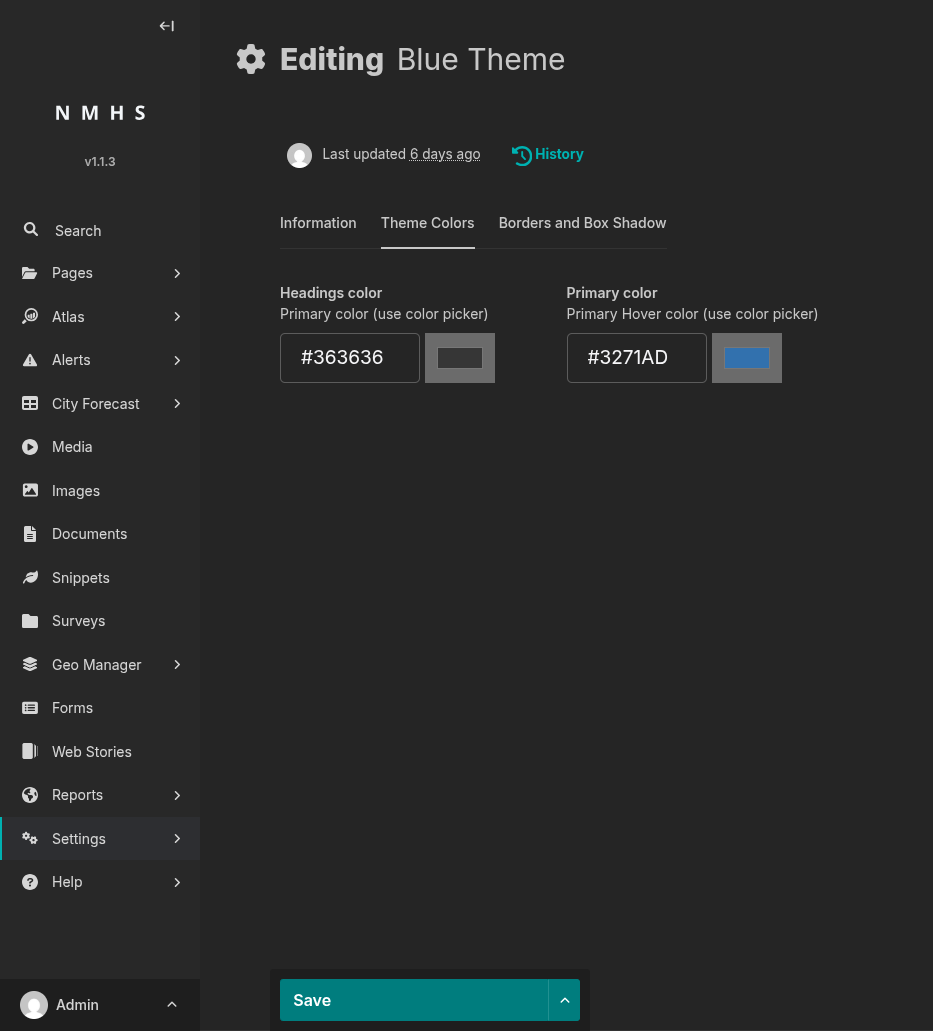Expand the Atlas submenu chevron
This screenshot has width=933, height=1031.
177,316
